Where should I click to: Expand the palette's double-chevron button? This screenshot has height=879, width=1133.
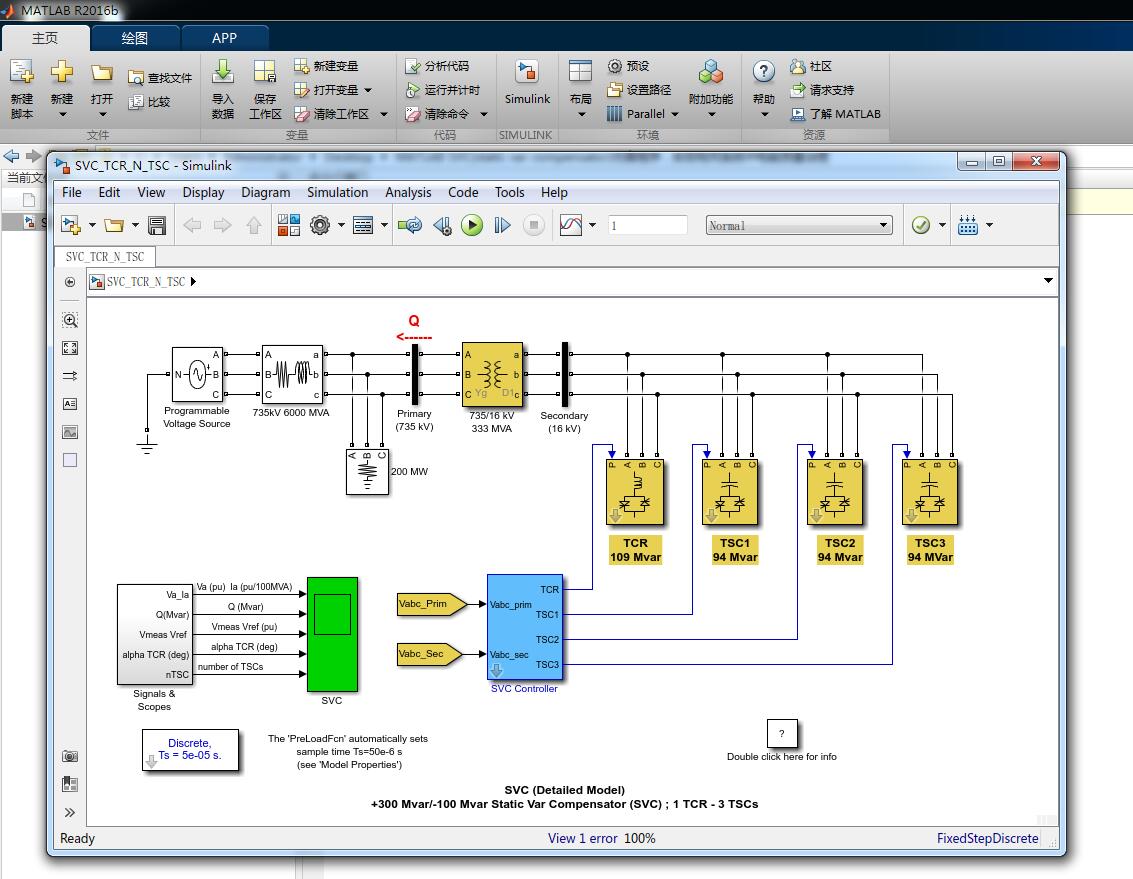coord(70,812)
